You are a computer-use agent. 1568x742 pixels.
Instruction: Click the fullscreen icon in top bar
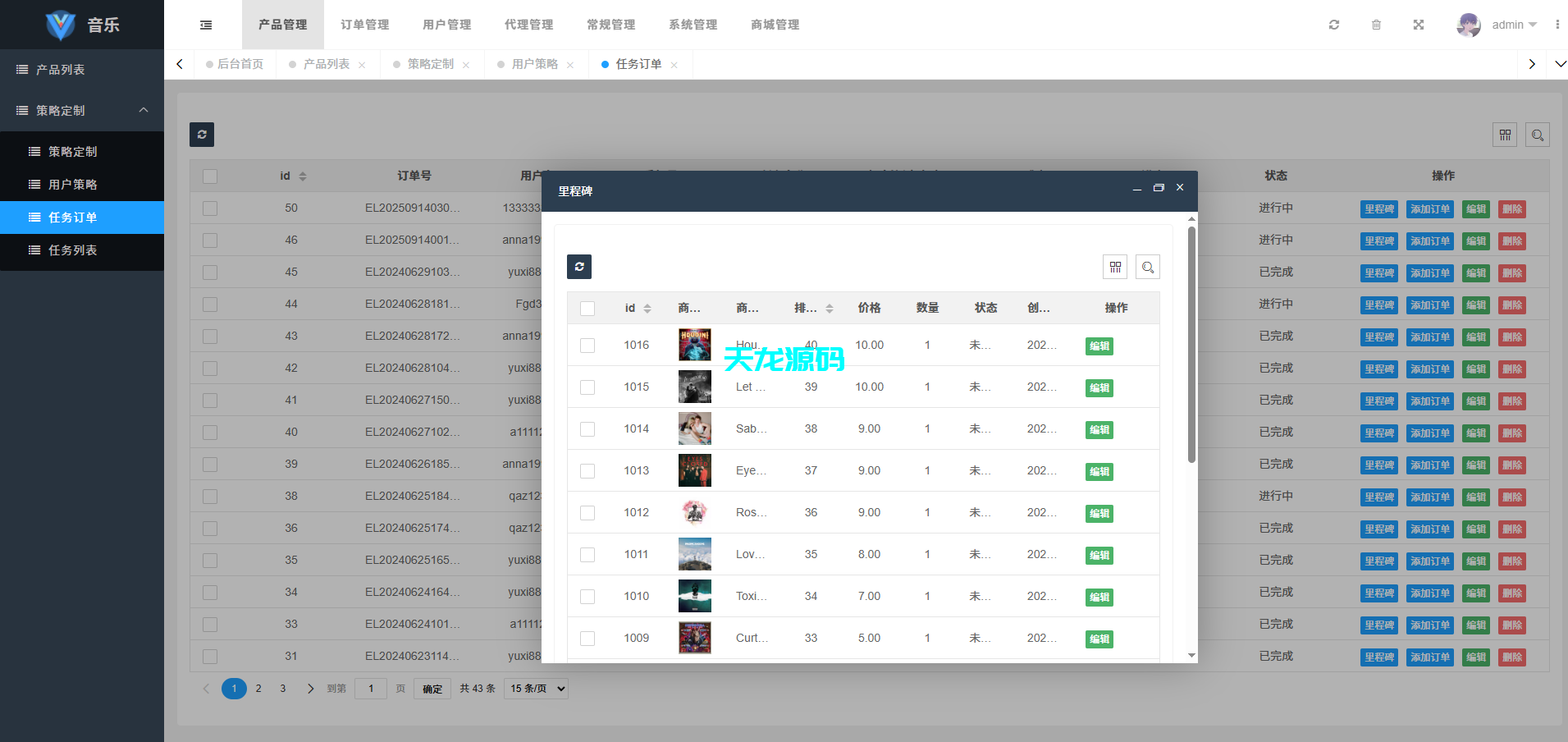click(1419, 25)
